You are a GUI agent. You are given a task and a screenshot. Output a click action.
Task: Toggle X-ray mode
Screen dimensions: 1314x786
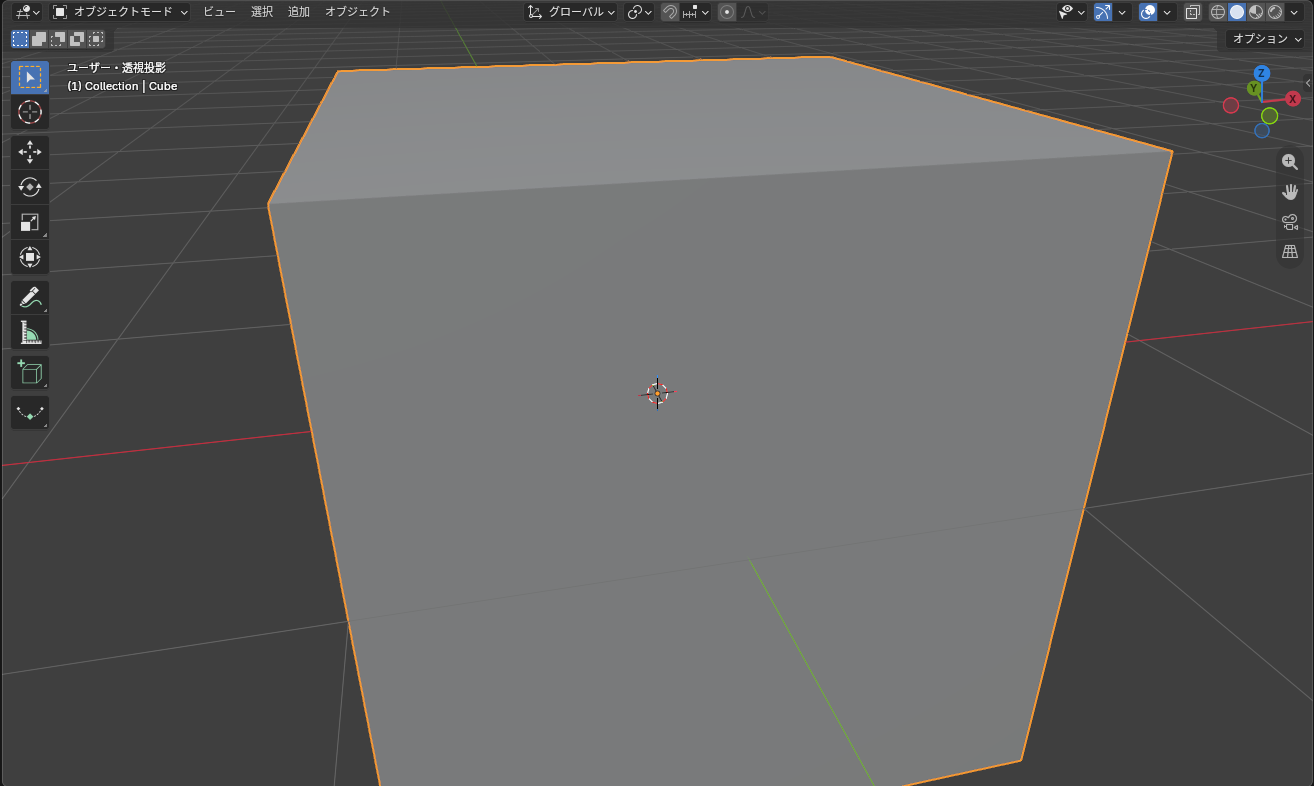click(1192, 12)
